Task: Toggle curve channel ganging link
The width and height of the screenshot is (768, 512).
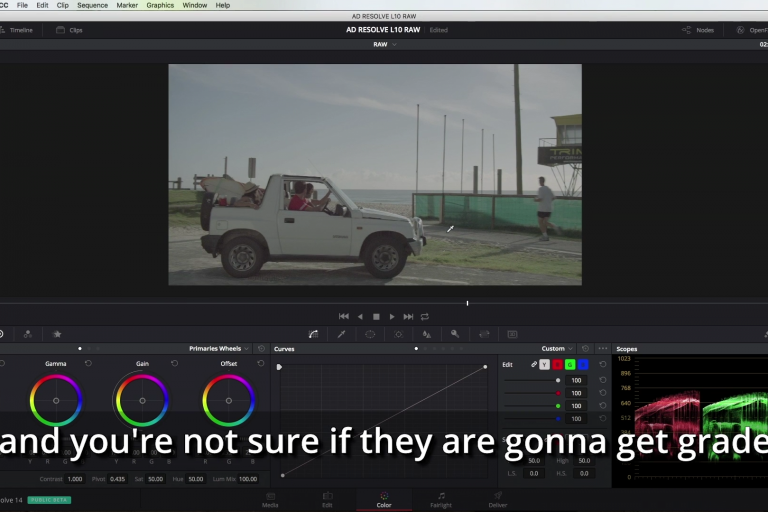Action: (534, 365)
